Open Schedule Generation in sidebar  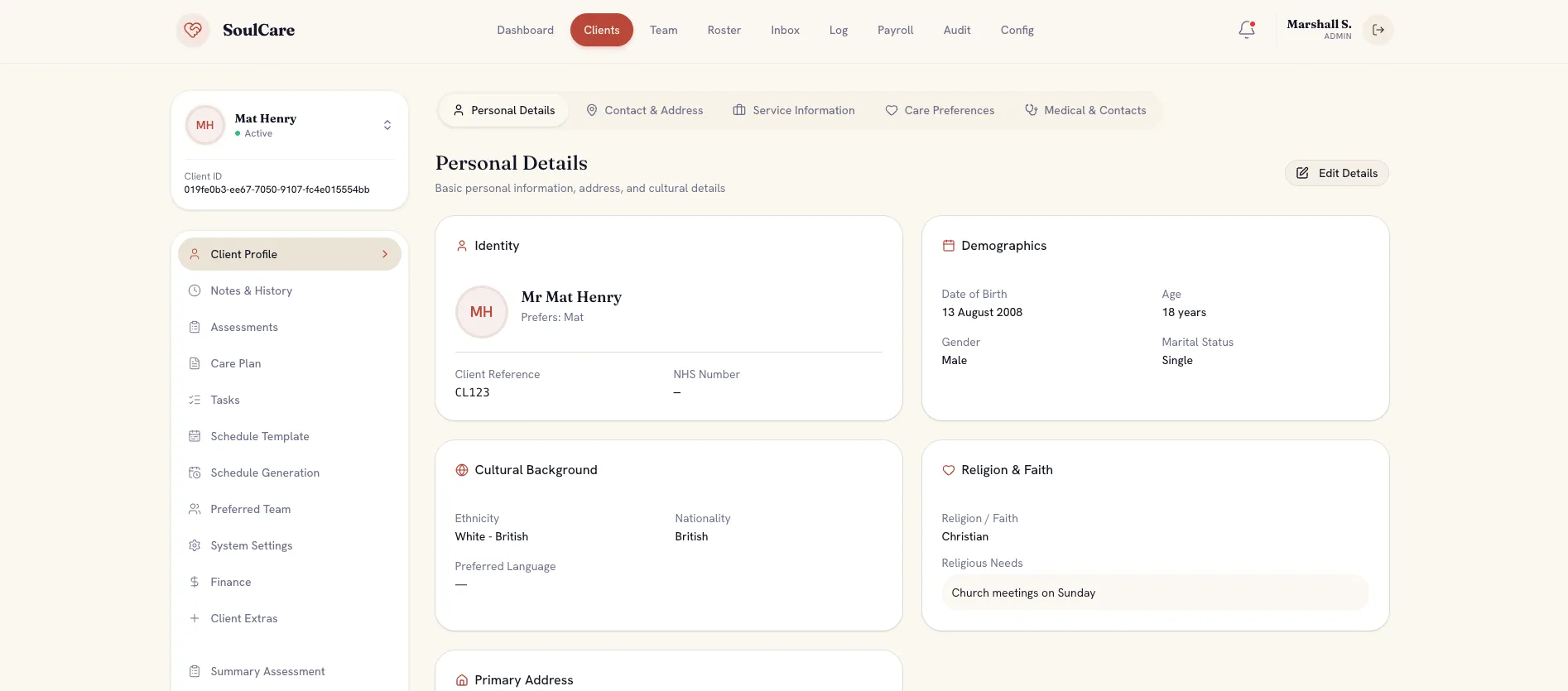(290, 473)
